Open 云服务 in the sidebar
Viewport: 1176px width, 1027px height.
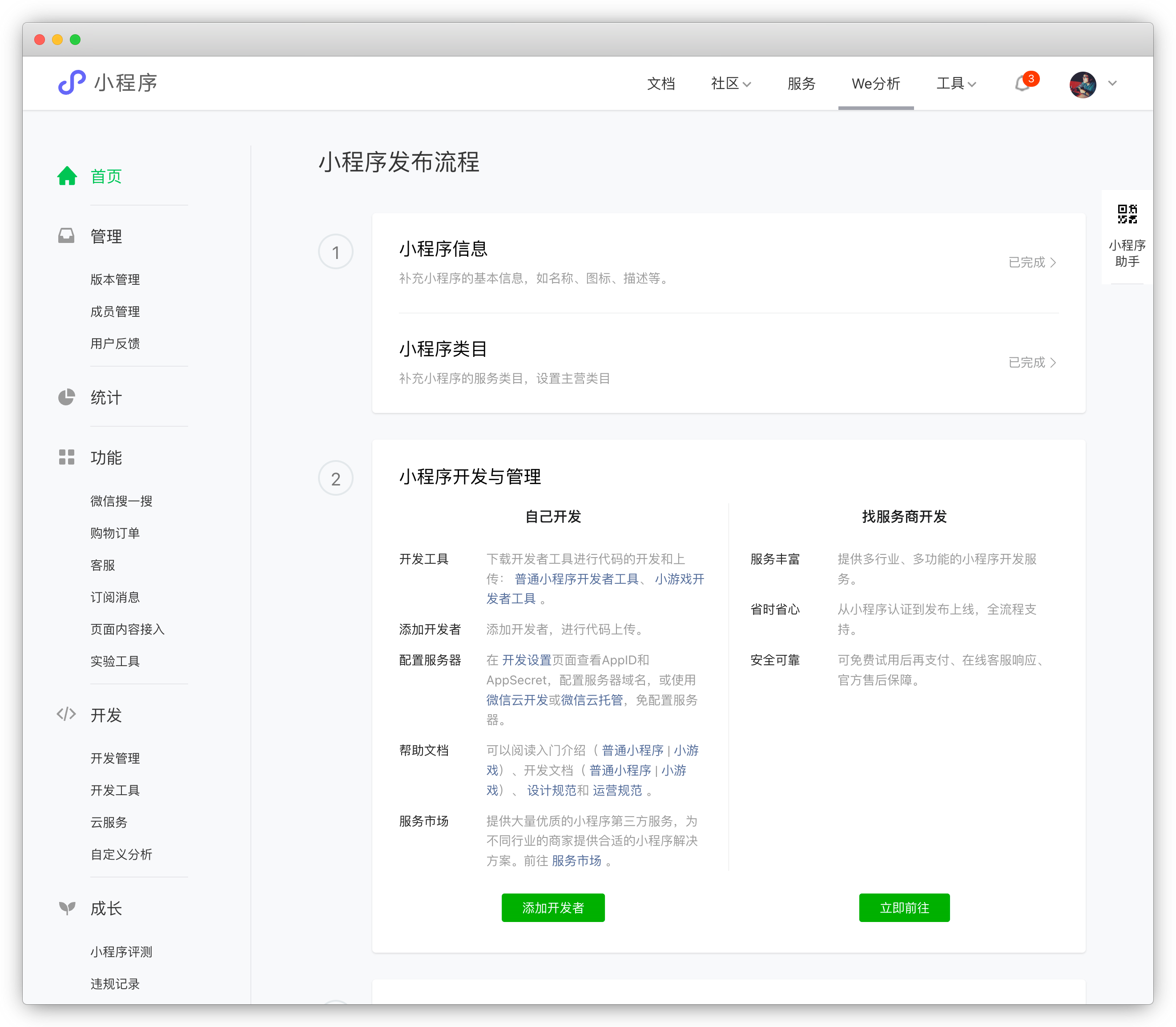coord(109,823)
